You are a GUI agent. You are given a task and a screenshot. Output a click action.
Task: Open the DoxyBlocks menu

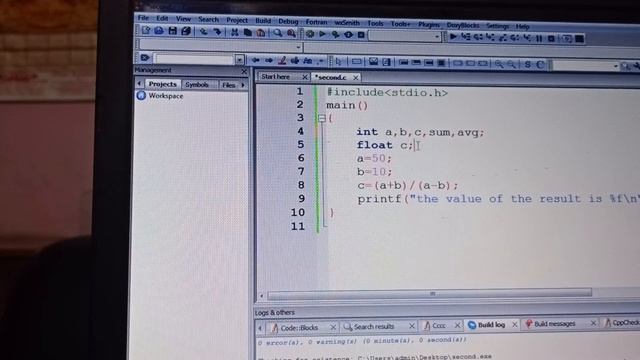(x=463, y=25)
